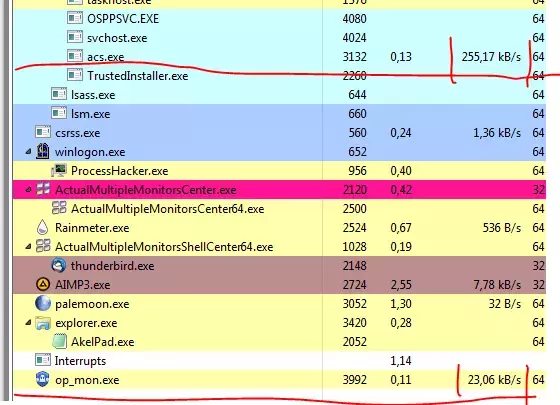
Task: Click the explorer.exe folder icon
Action: point(43,323)
